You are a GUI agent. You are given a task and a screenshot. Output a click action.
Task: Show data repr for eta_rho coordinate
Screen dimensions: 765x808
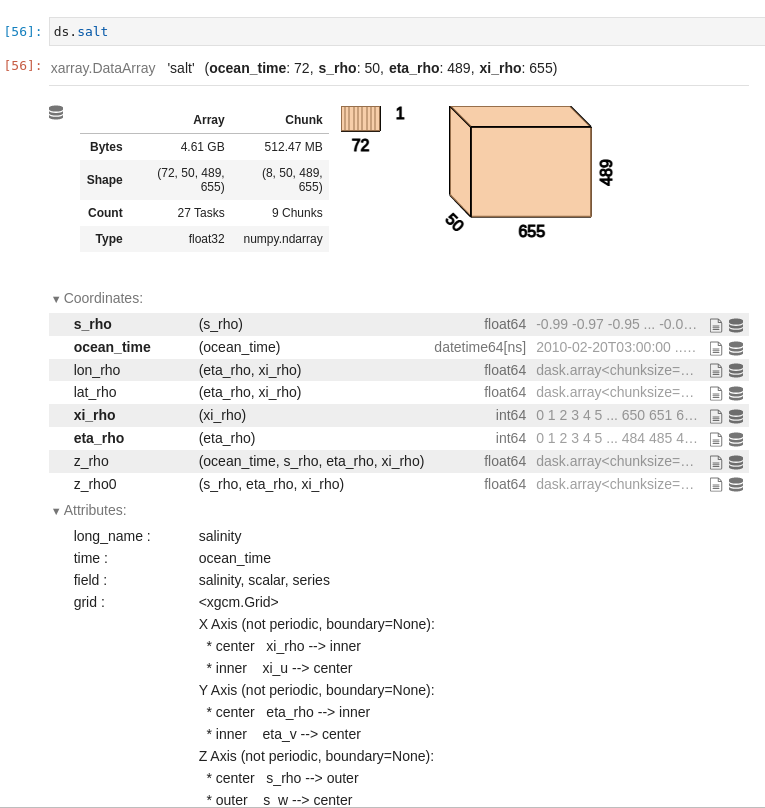(736, 439)
